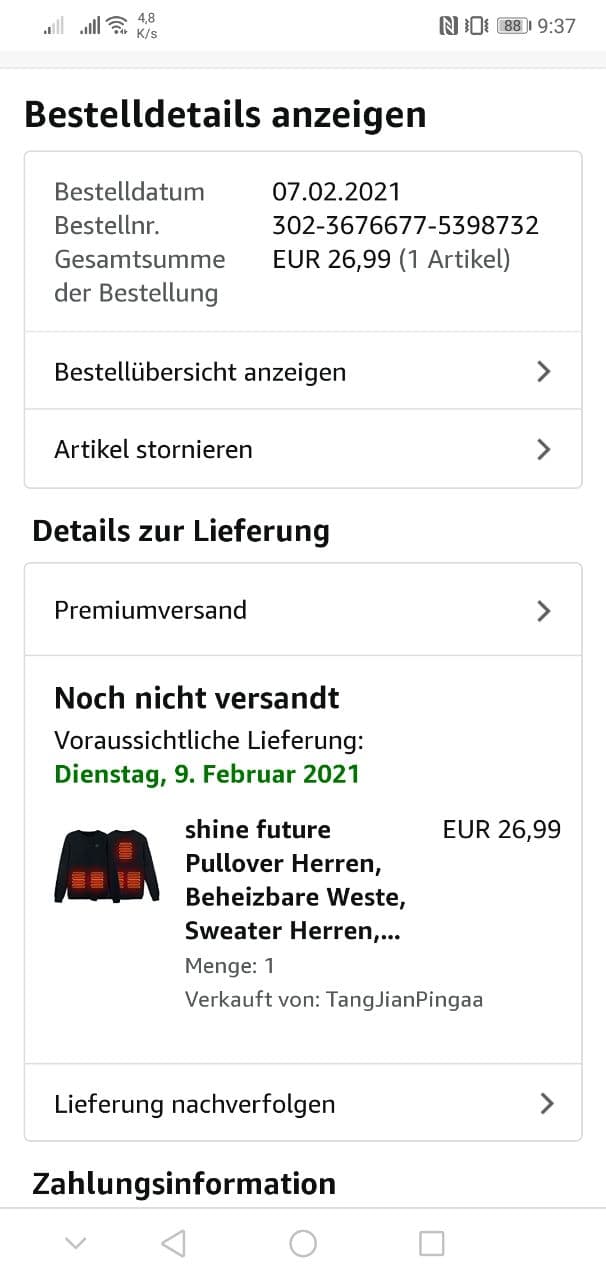Image resolution: width=606 pixels, height=1280 pixels.
Task: Tap chevron next to Lieferung nachverfolgen
Action: [x=546, y=1103]
